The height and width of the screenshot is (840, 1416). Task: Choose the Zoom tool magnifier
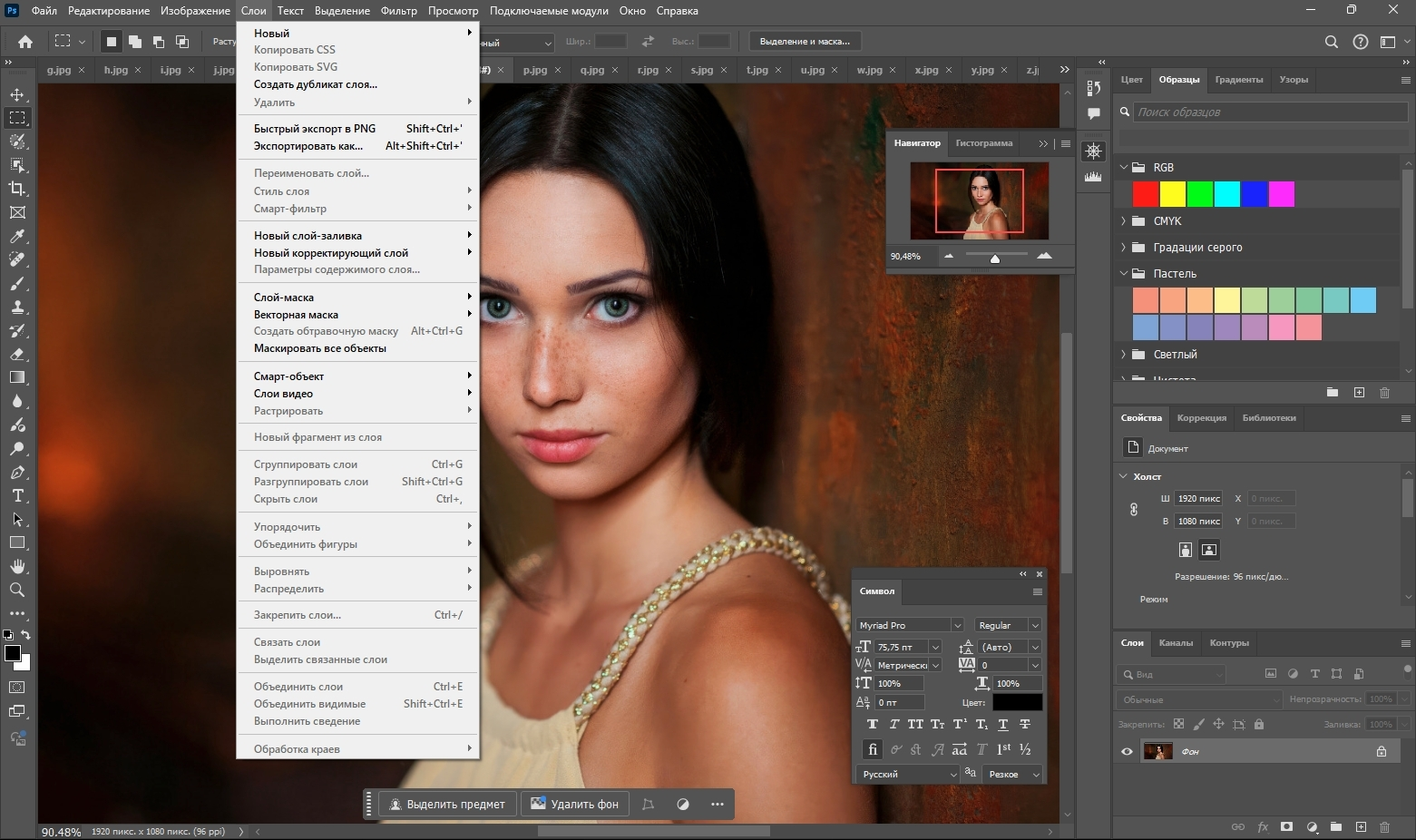17,591
